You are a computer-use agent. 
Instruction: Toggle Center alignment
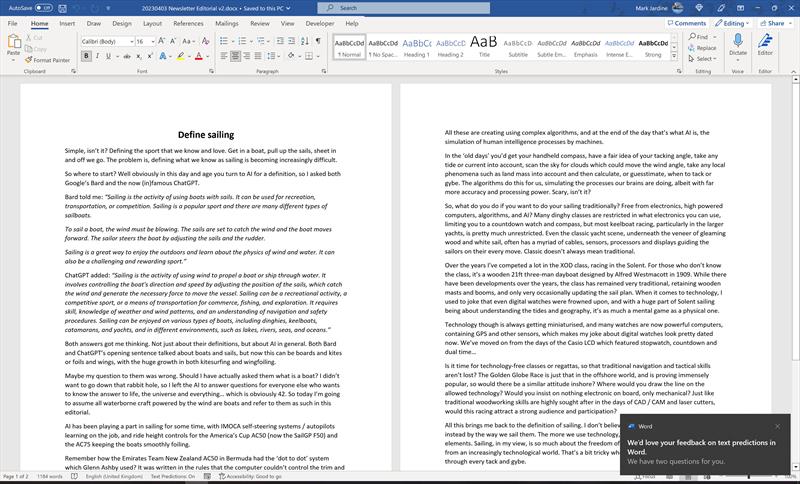(x=235, y=56)
